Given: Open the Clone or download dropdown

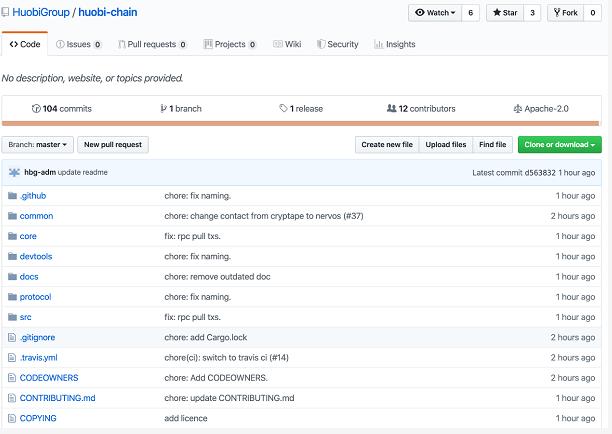Looking at the screenshot, I should pos(559,145).
